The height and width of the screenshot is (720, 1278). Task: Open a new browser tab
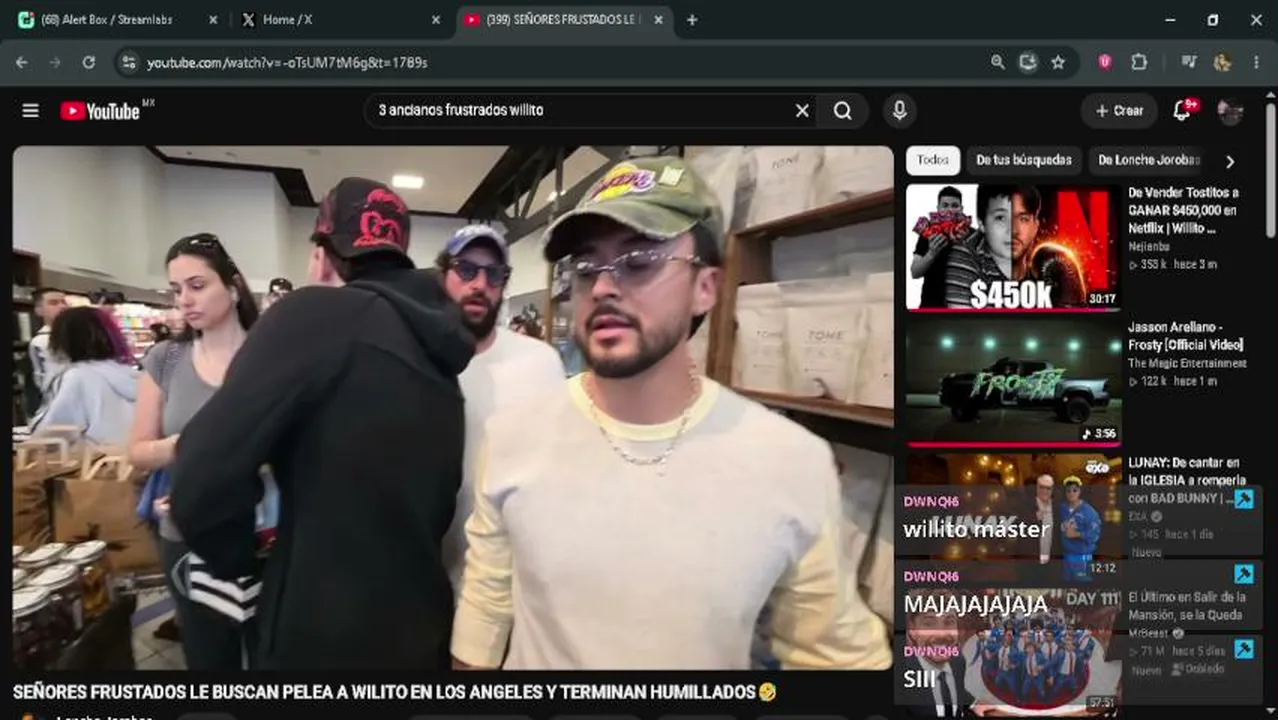pos(692,20)
